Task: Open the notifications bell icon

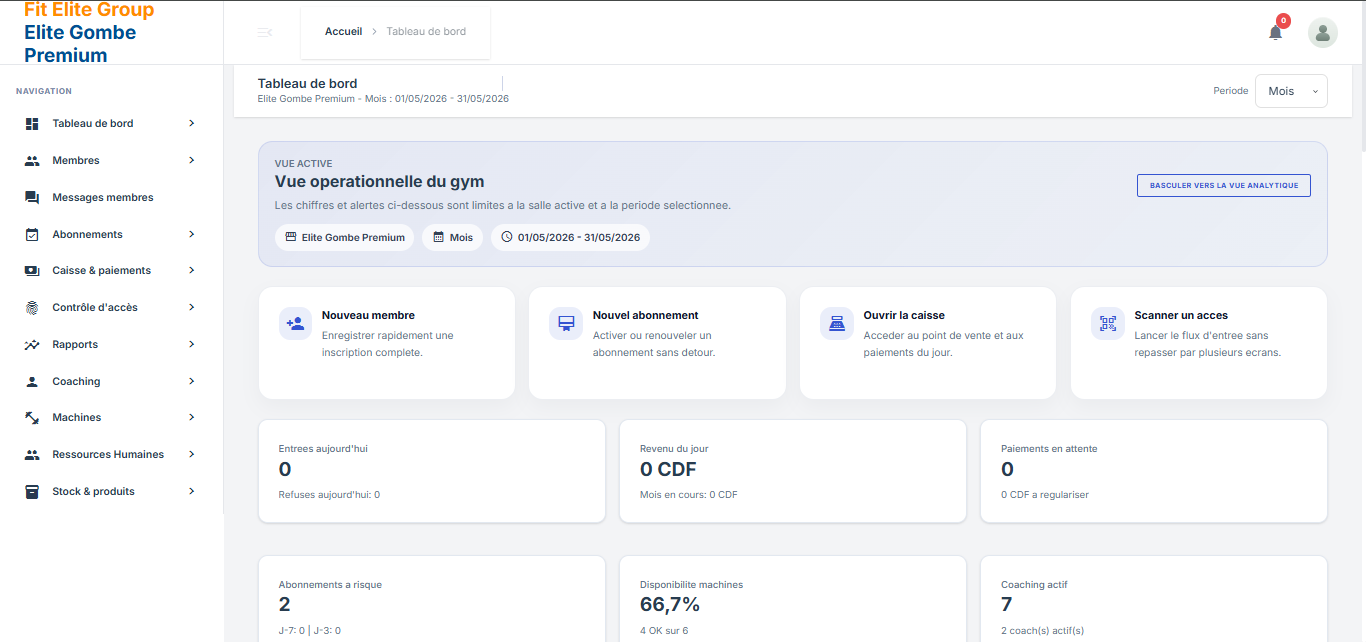Action: [1275, 32]
